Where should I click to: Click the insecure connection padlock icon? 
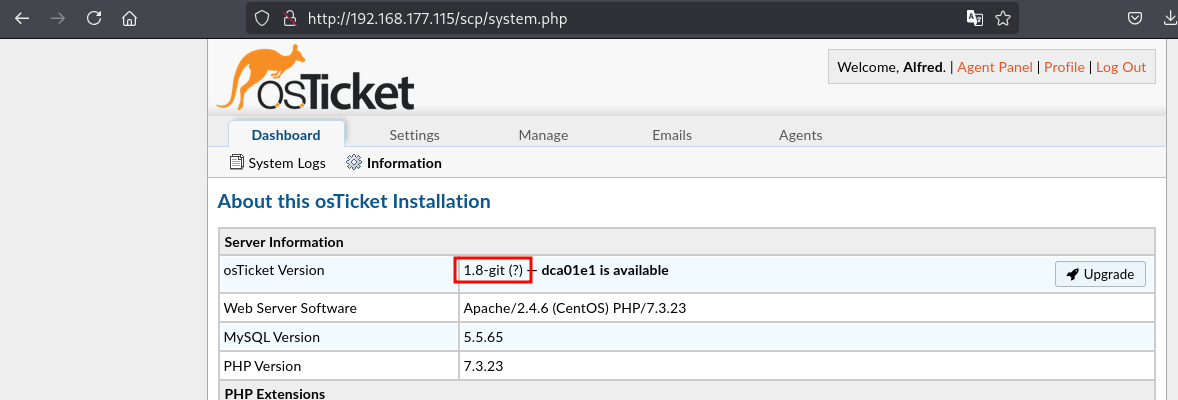(x=288, y=18)
